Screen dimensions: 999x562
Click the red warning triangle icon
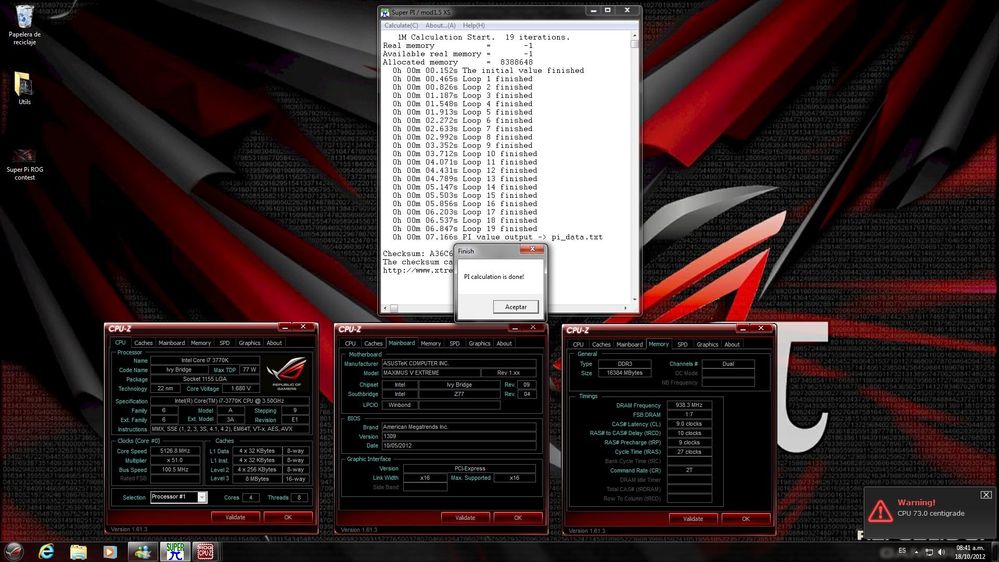click(880, 510)
